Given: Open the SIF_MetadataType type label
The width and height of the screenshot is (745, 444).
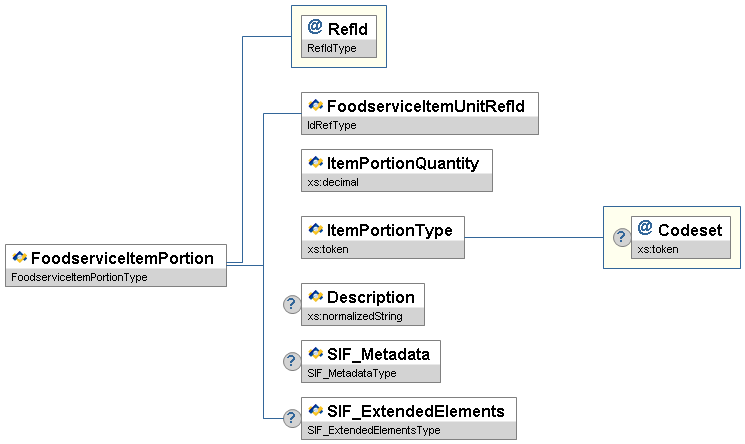Looking at the screenshot, I should pyautogui.click(x=352, y=373).
